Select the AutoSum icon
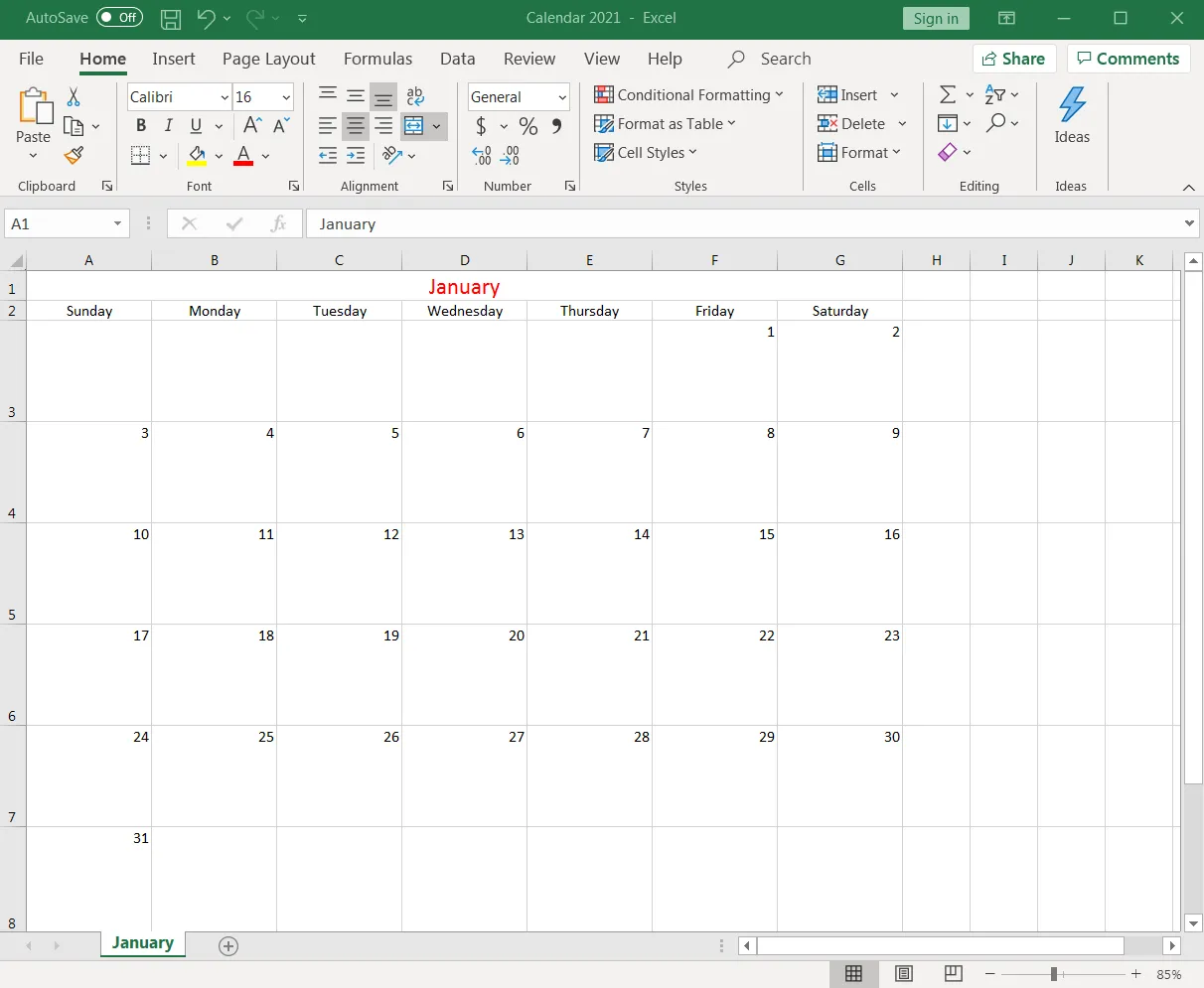Screen dimensions: 1204x988 coord(948,94)
